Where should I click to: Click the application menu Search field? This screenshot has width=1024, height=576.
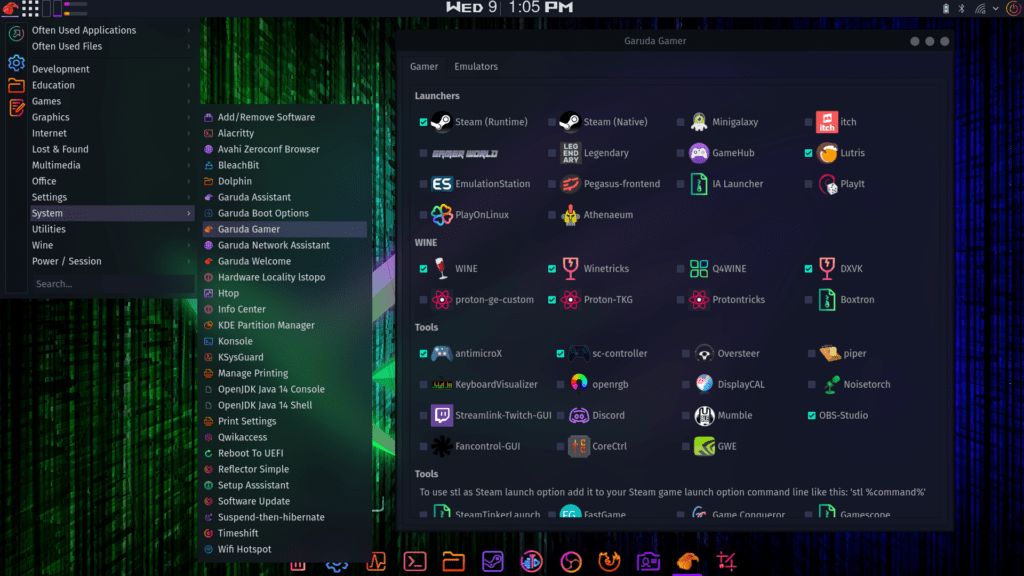[100, 284]
